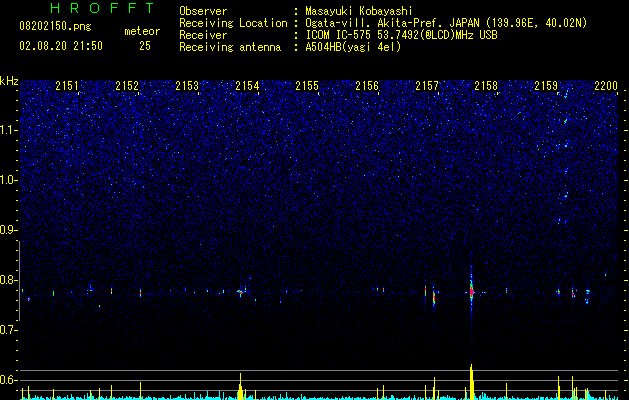Click the 2156 time marker

point(367,86)
